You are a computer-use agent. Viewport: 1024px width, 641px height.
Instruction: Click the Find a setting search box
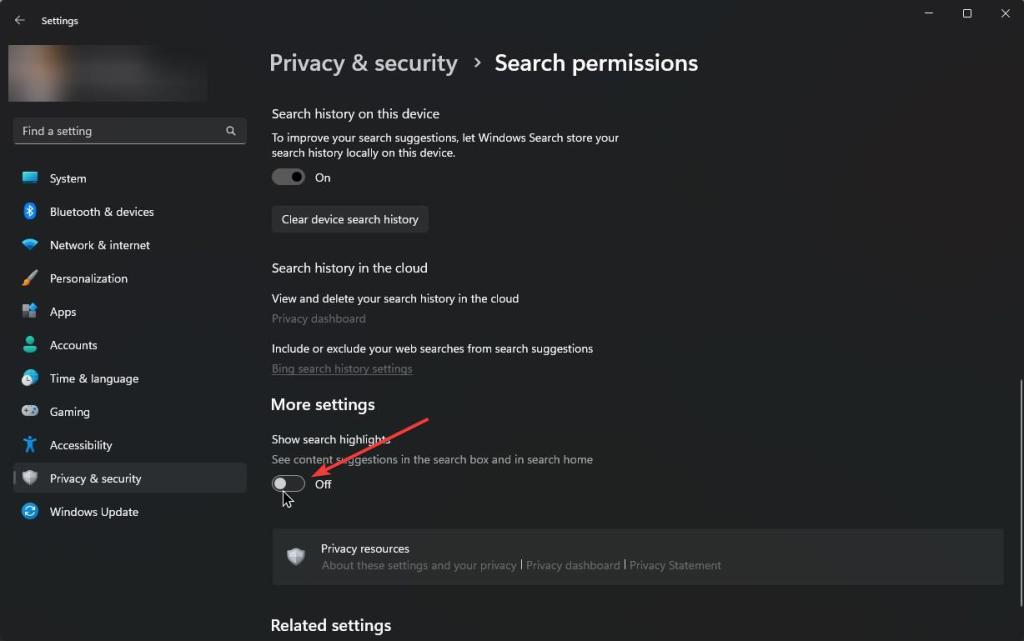[x=120, y=131]
